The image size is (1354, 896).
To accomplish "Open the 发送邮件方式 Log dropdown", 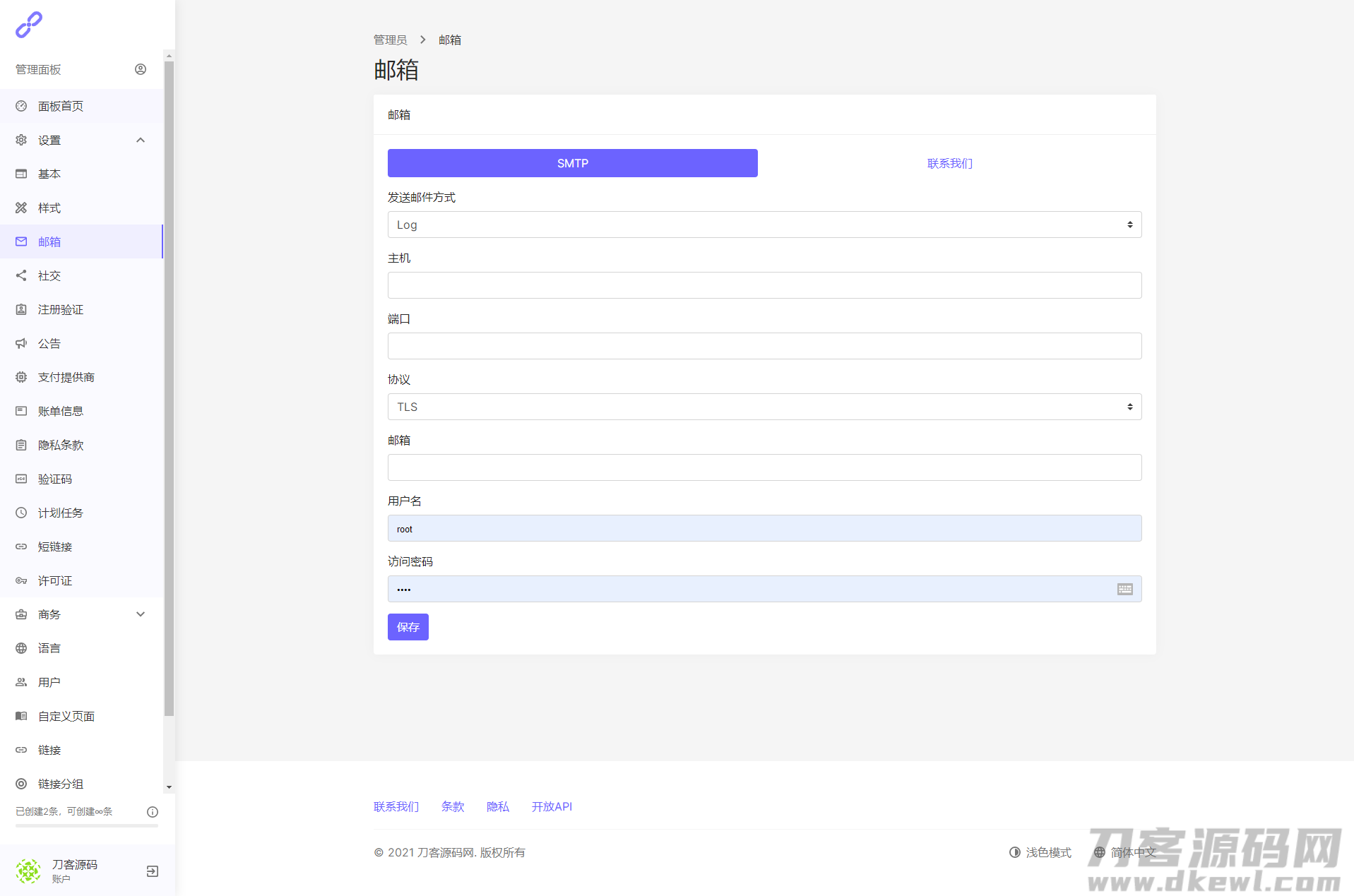I will click(x=764, y=225).
